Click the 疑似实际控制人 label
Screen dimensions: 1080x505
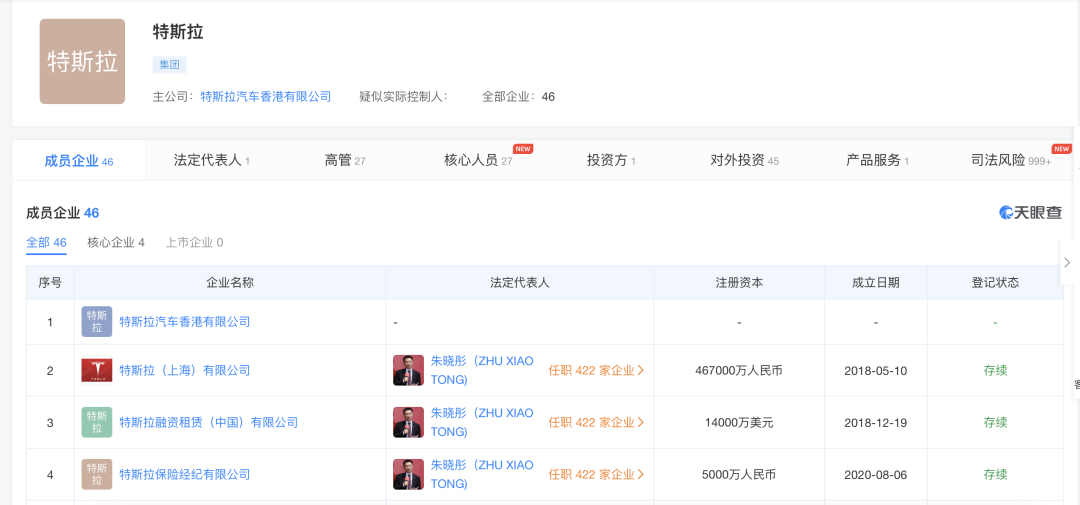click(404, 96)
